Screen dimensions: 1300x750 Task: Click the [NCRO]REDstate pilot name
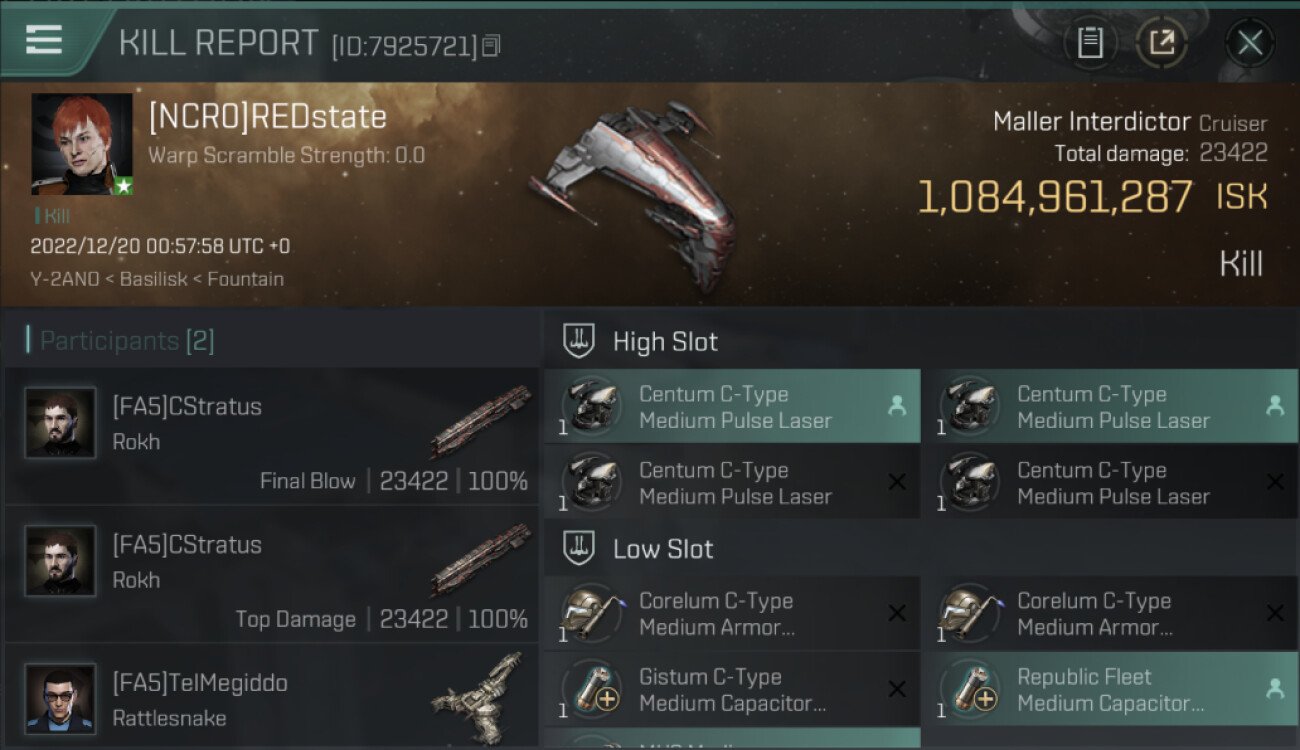[267, 117]
